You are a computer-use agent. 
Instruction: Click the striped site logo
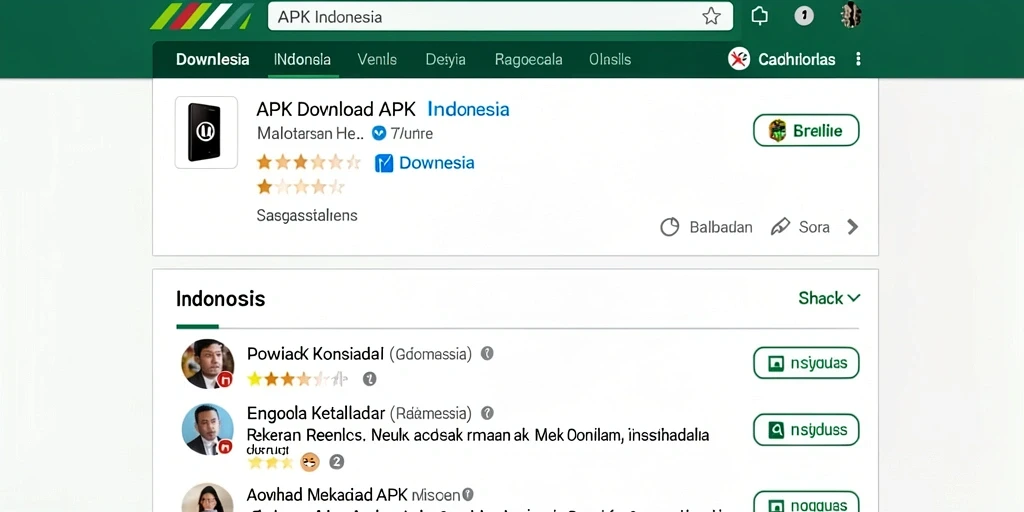coord(202,16)
